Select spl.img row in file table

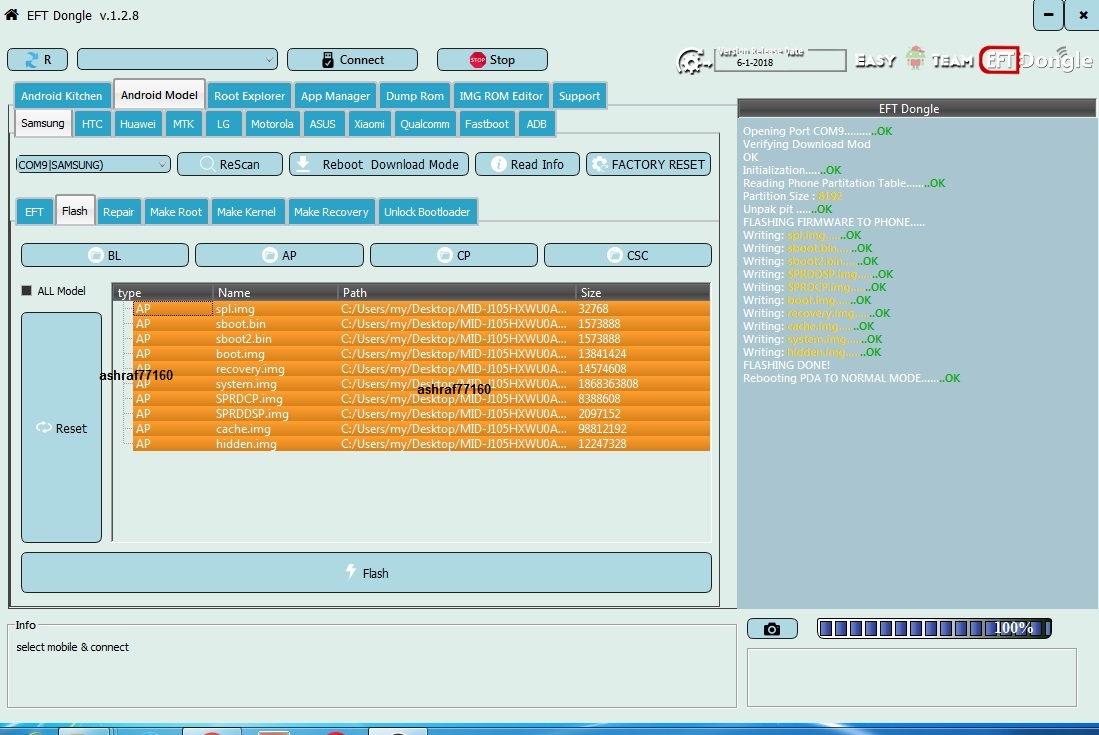pyautogui.click(x=421, y=308)
